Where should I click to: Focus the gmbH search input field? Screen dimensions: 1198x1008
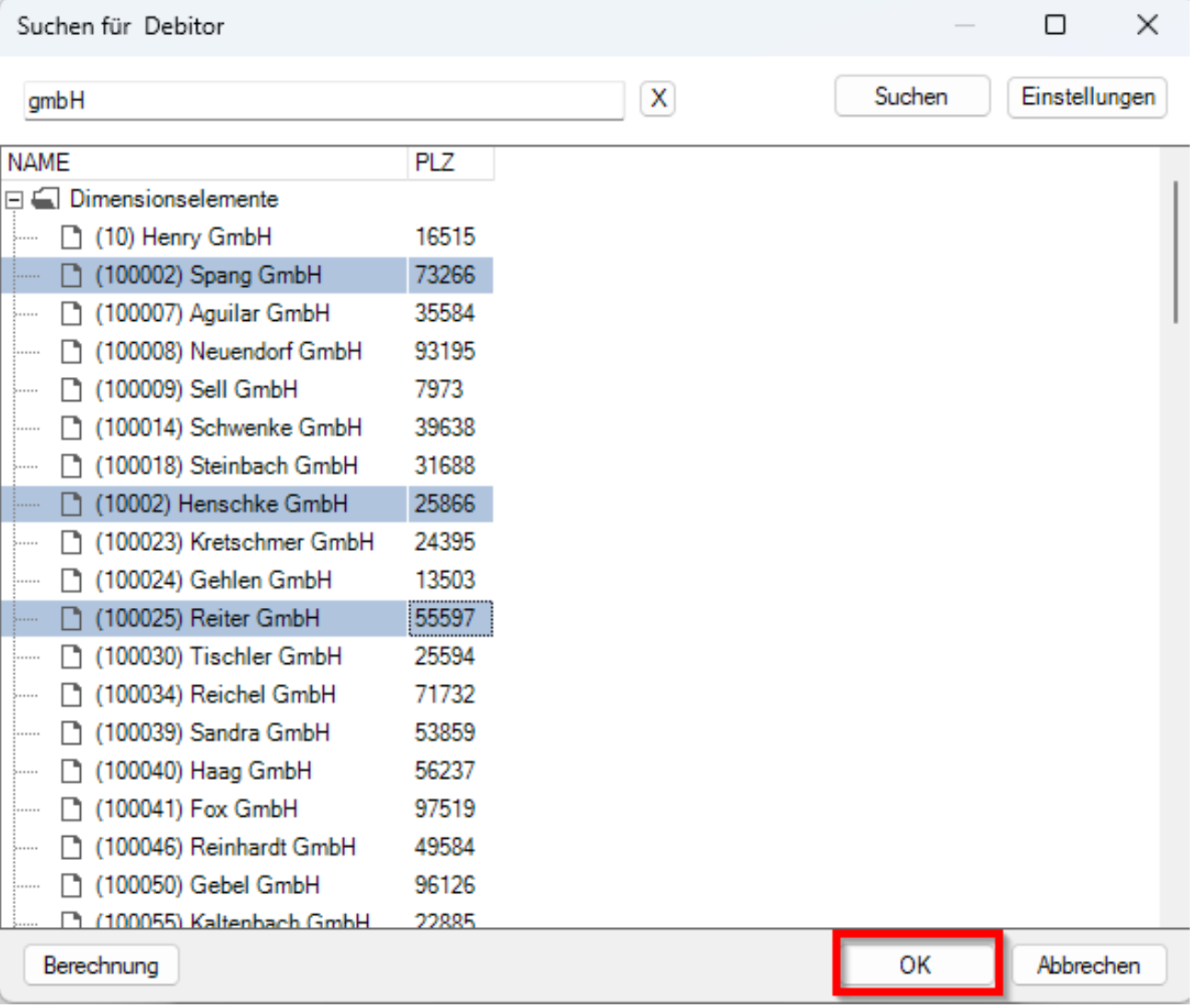coord(324,100)
